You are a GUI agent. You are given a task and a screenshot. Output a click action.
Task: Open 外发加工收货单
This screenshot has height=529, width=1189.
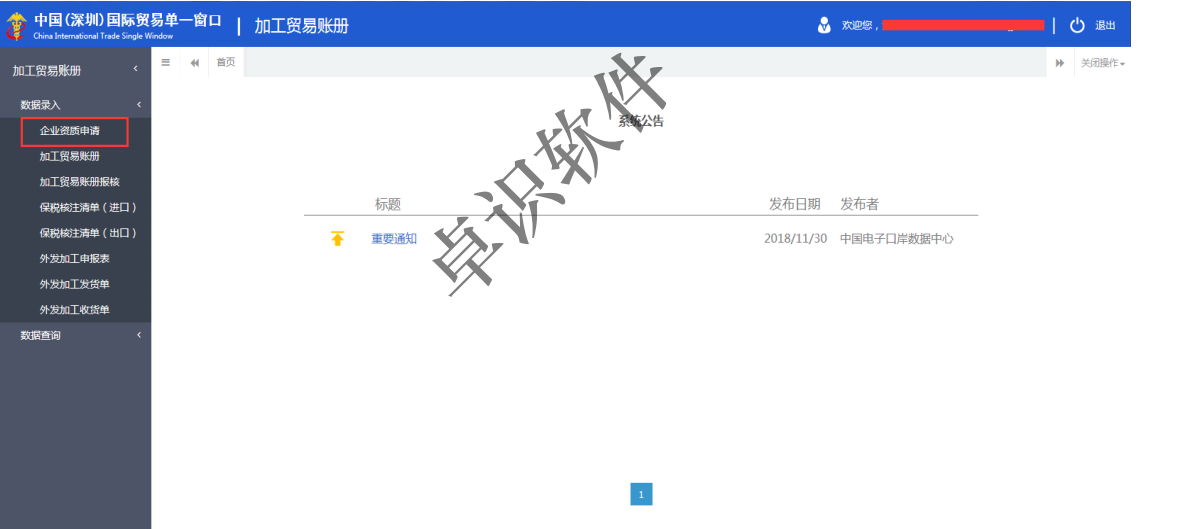point(75,310)
